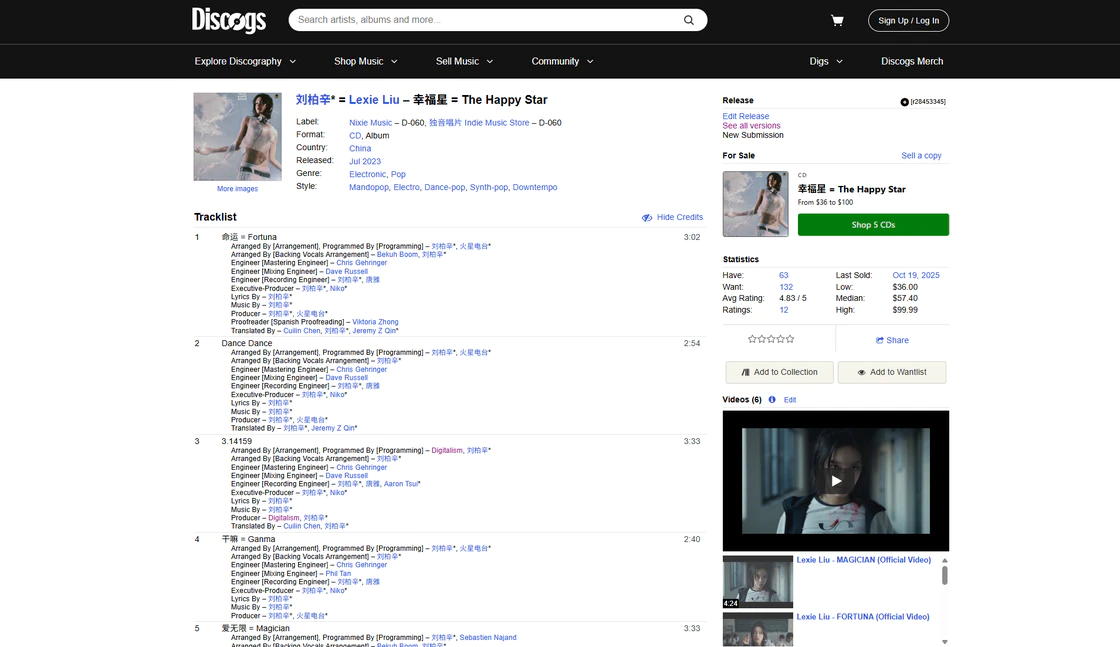The height and width of the screenshot is (647, 1120).
Task: Open the Digs menu
Action: (x=825, y=61)
